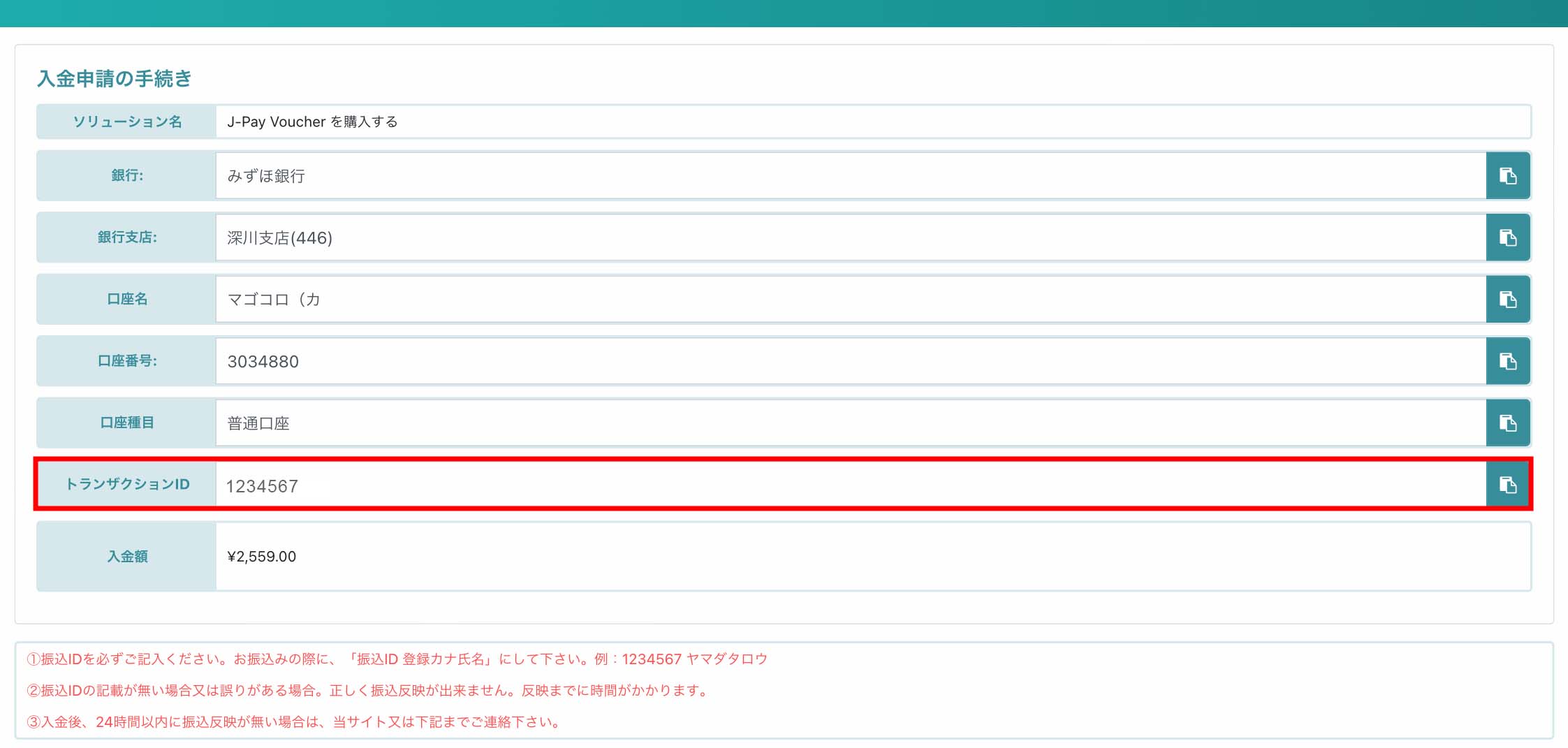Click note ② about 振込IDの記載が無い場合
Screen dimensions: 1568x748
click(x=369, y=691)
